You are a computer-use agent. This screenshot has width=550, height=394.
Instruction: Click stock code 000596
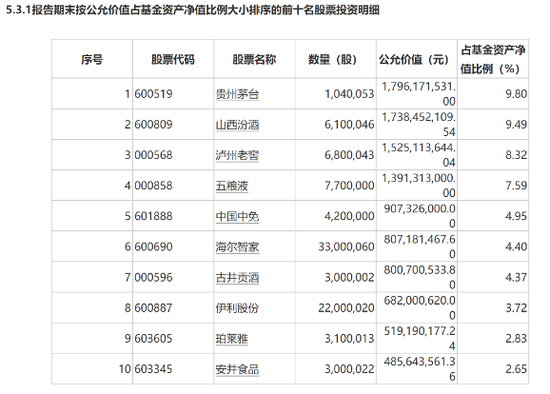pos(154,278)
